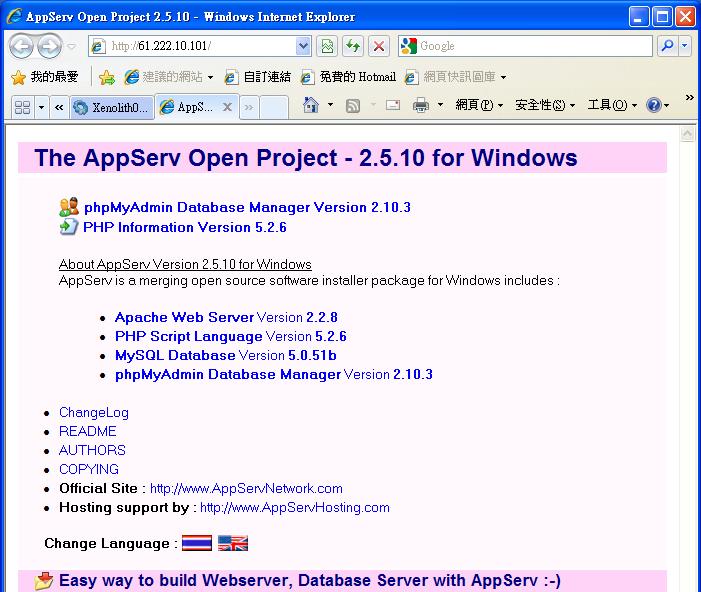The height and width of the screenshot is (592, 701).
Task: Run search with the magnifier button
Action: coord(667,46)
